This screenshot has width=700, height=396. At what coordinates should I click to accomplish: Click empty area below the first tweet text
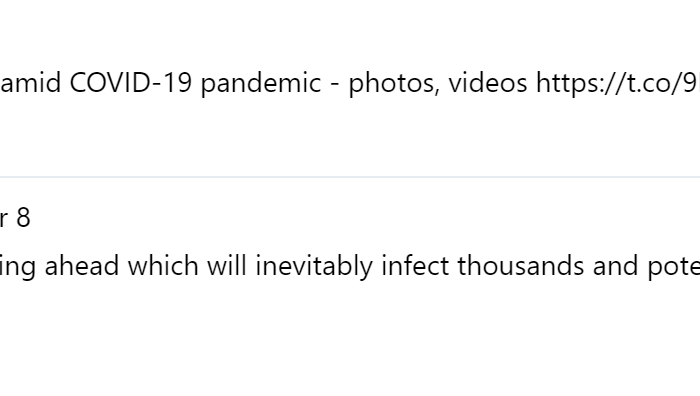(x=350, y=136)
